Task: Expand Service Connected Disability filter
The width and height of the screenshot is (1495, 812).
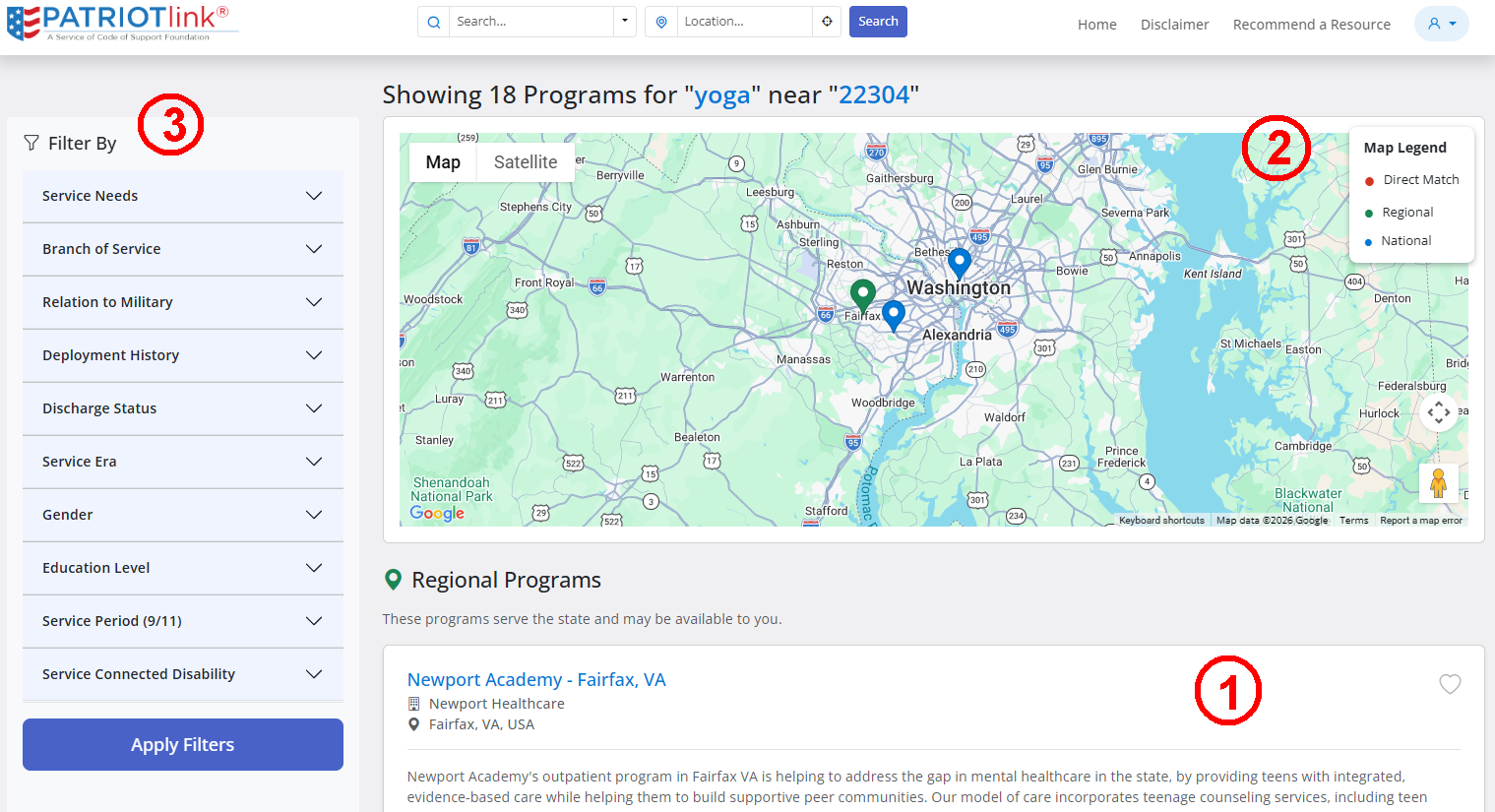Action: 183,674
